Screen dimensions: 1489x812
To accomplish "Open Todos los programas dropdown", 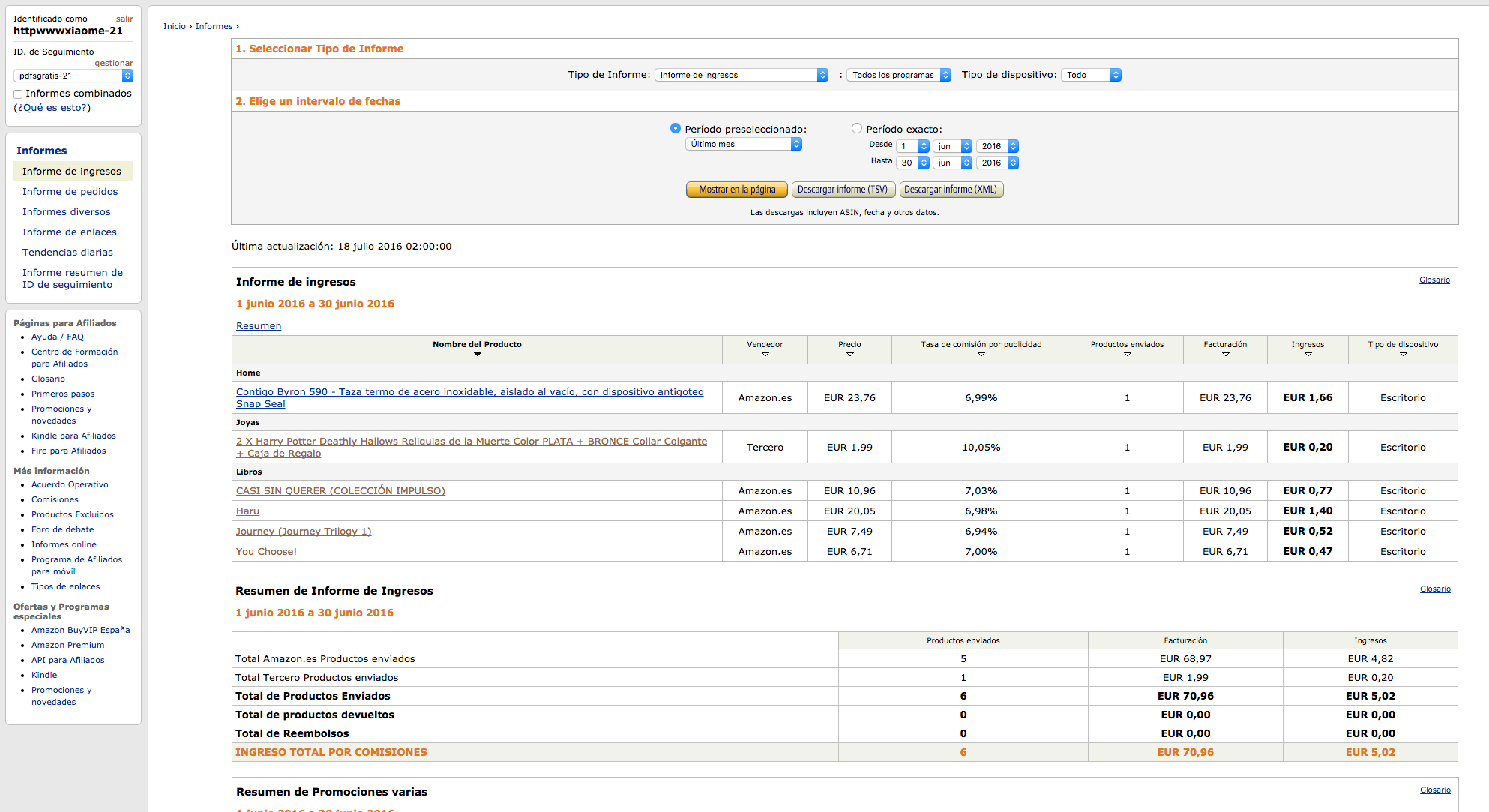I will [899, 75].
